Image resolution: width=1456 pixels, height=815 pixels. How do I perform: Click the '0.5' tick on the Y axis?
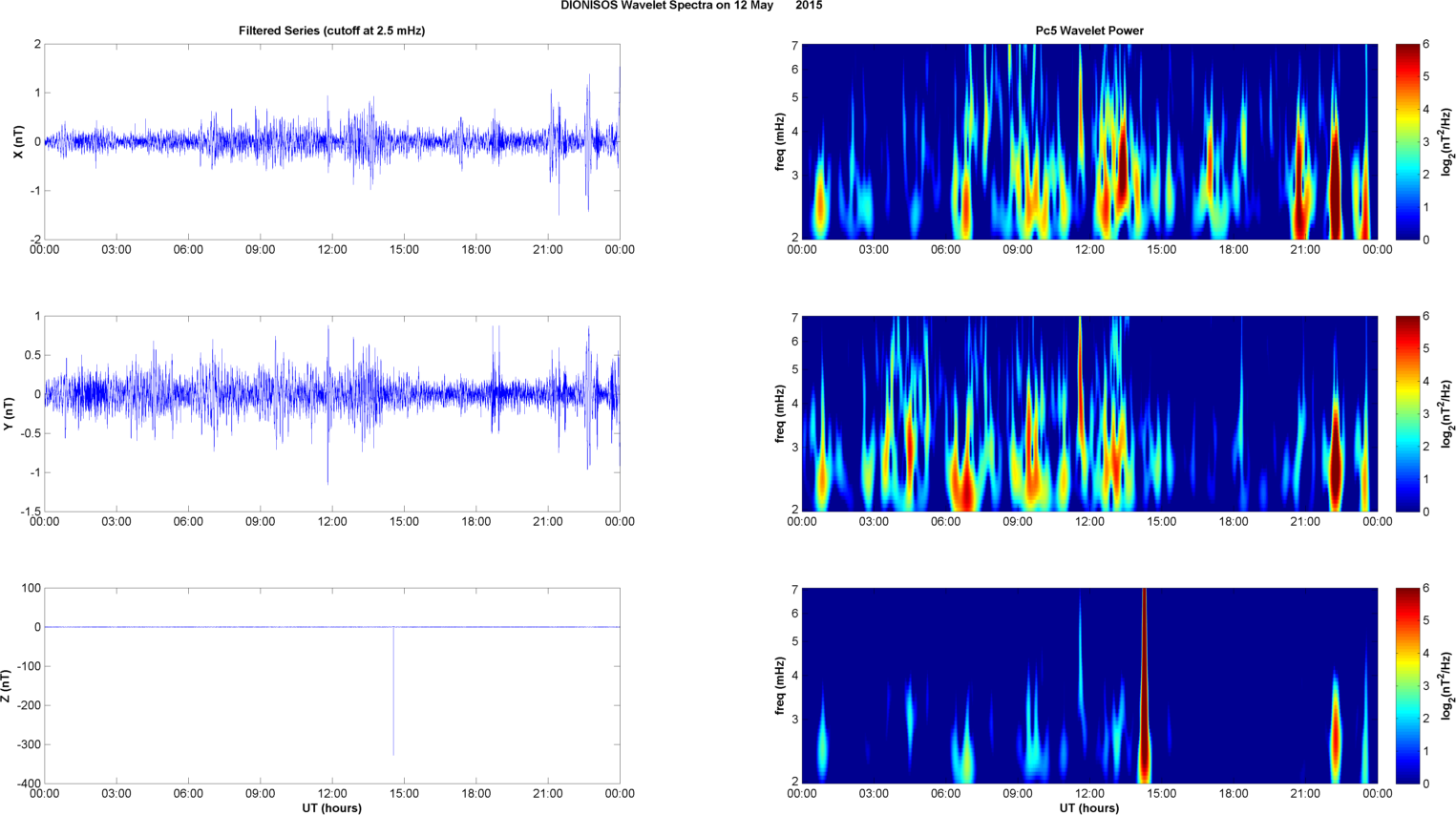pyautogui.click(x=32, y=355)
